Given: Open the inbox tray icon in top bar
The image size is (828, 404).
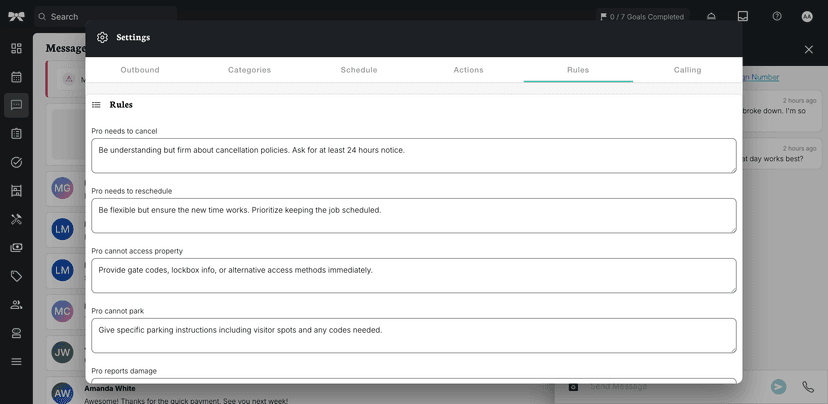Looking at the screenshot, I should pyautogui.click(x=743, y=16).
